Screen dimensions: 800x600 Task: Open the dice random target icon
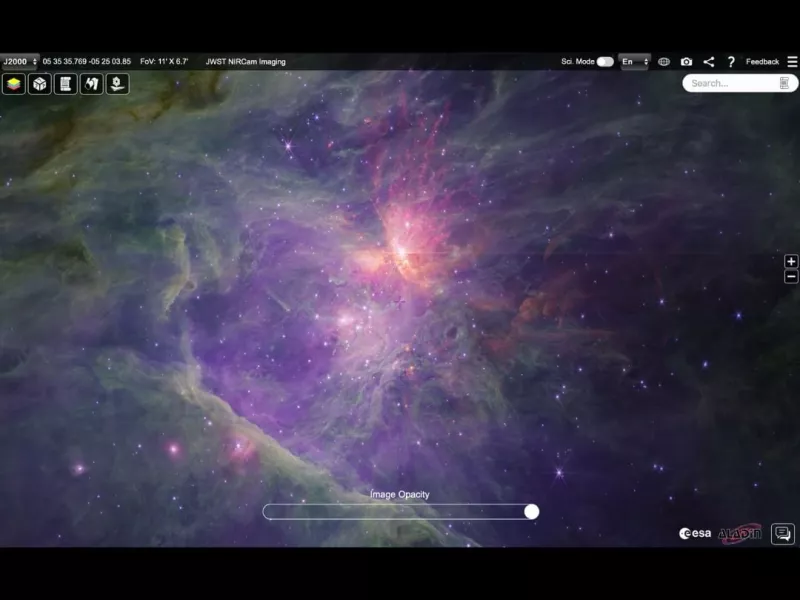pos(40,84)
